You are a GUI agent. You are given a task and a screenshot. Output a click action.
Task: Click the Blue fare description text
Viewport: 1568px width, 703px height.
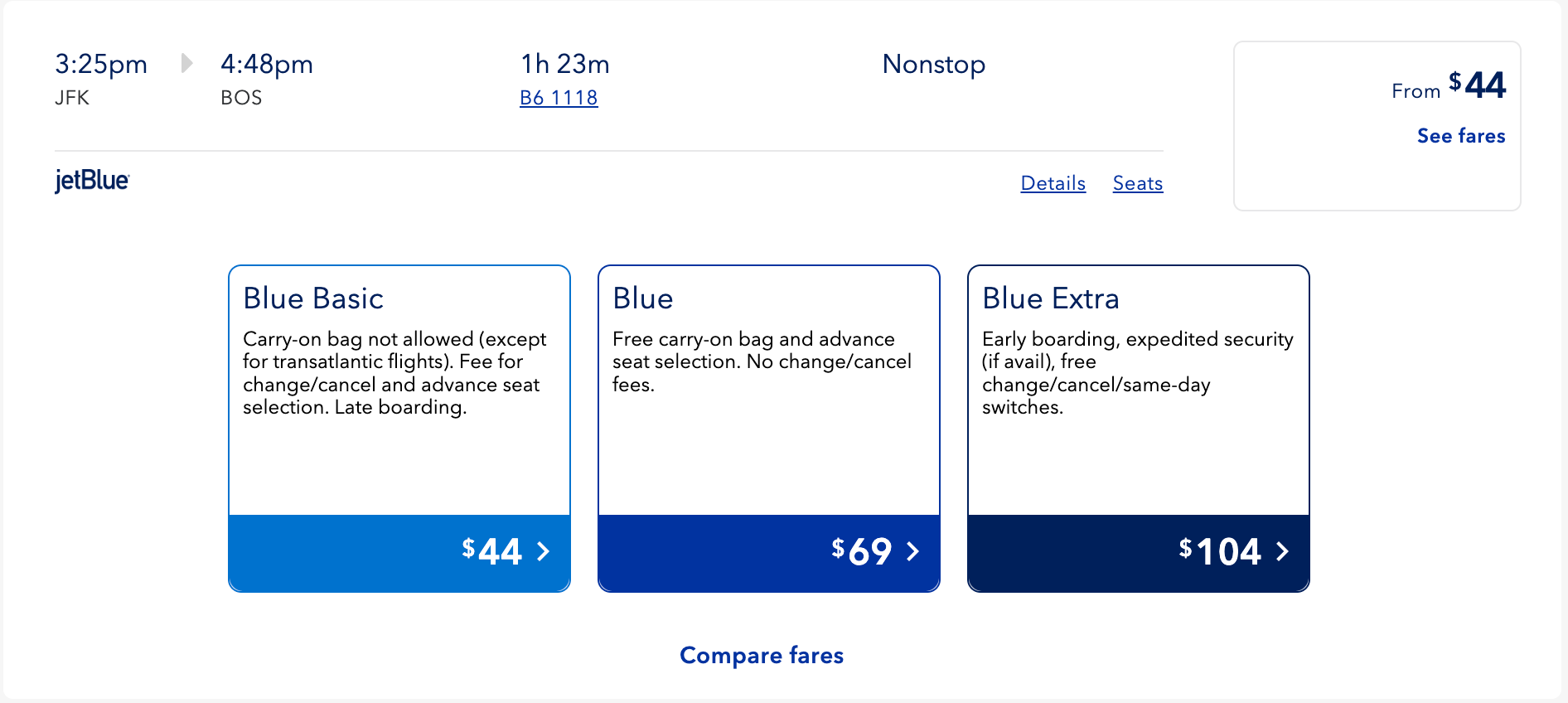click(x=762, y=361)
